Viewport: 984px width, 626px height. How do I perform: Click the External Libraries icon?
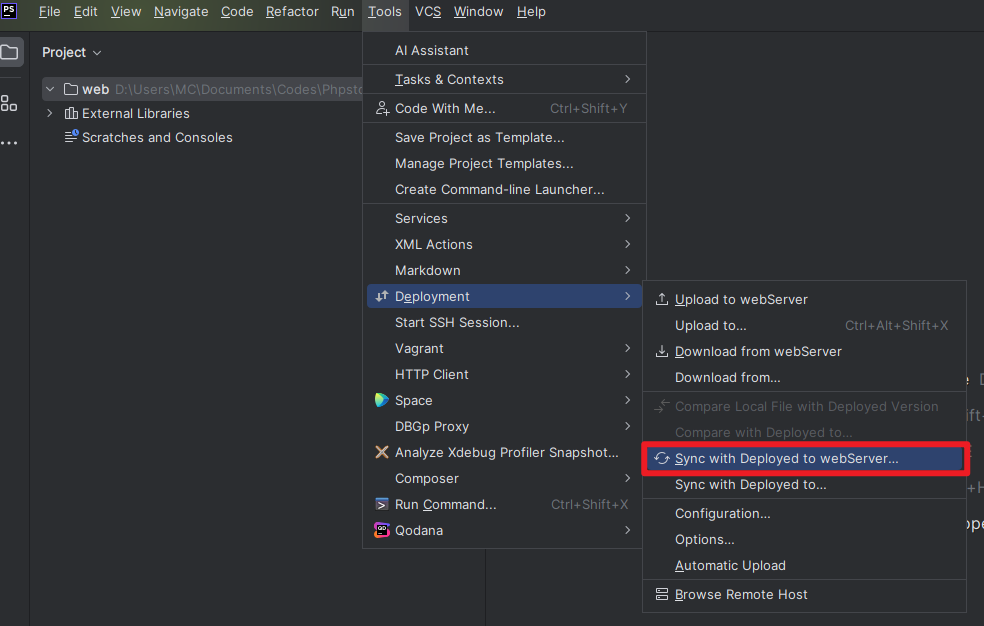tap(71, 114)
